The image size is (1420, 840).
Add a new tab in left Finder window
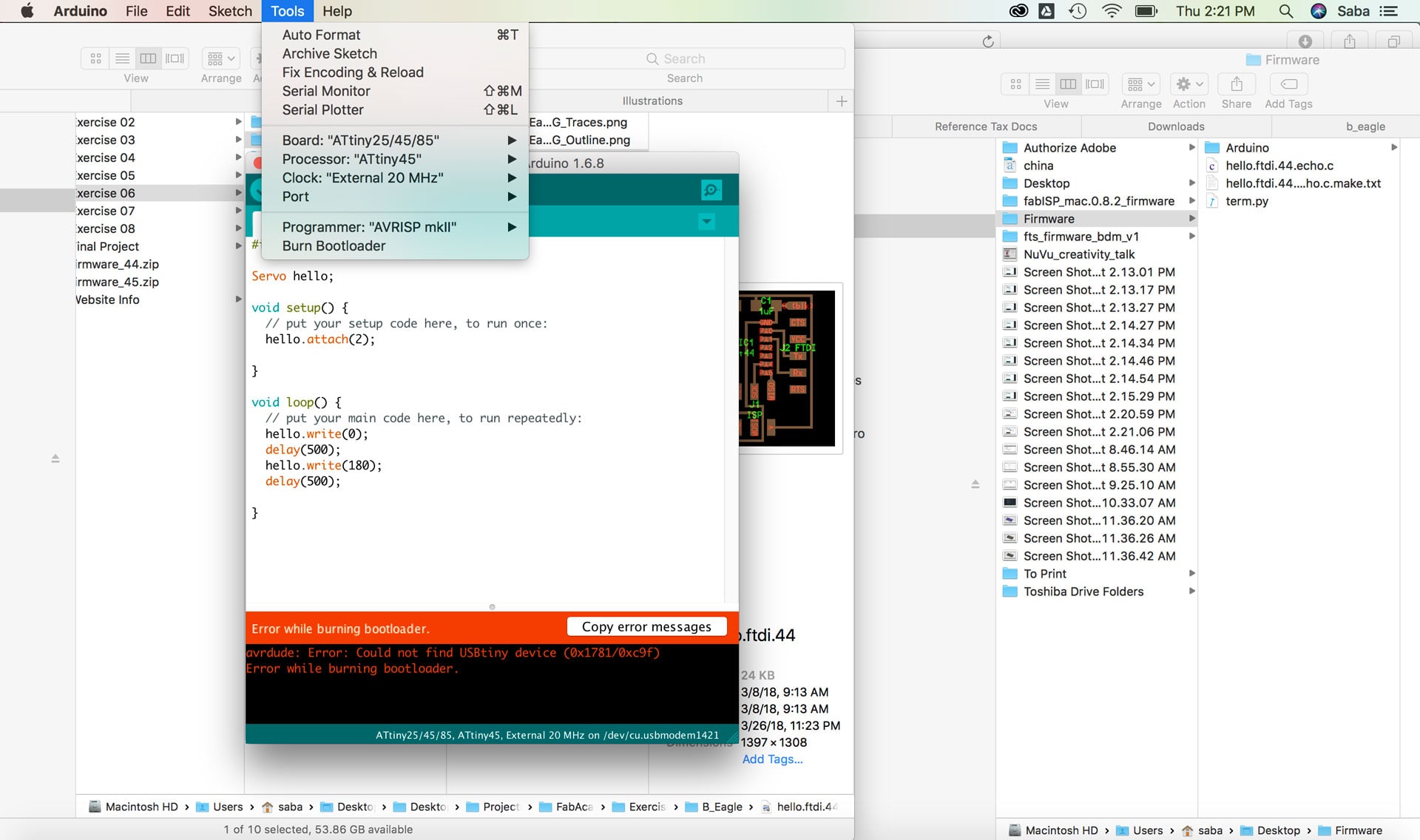pyautogui.click(x=842, y=101)
